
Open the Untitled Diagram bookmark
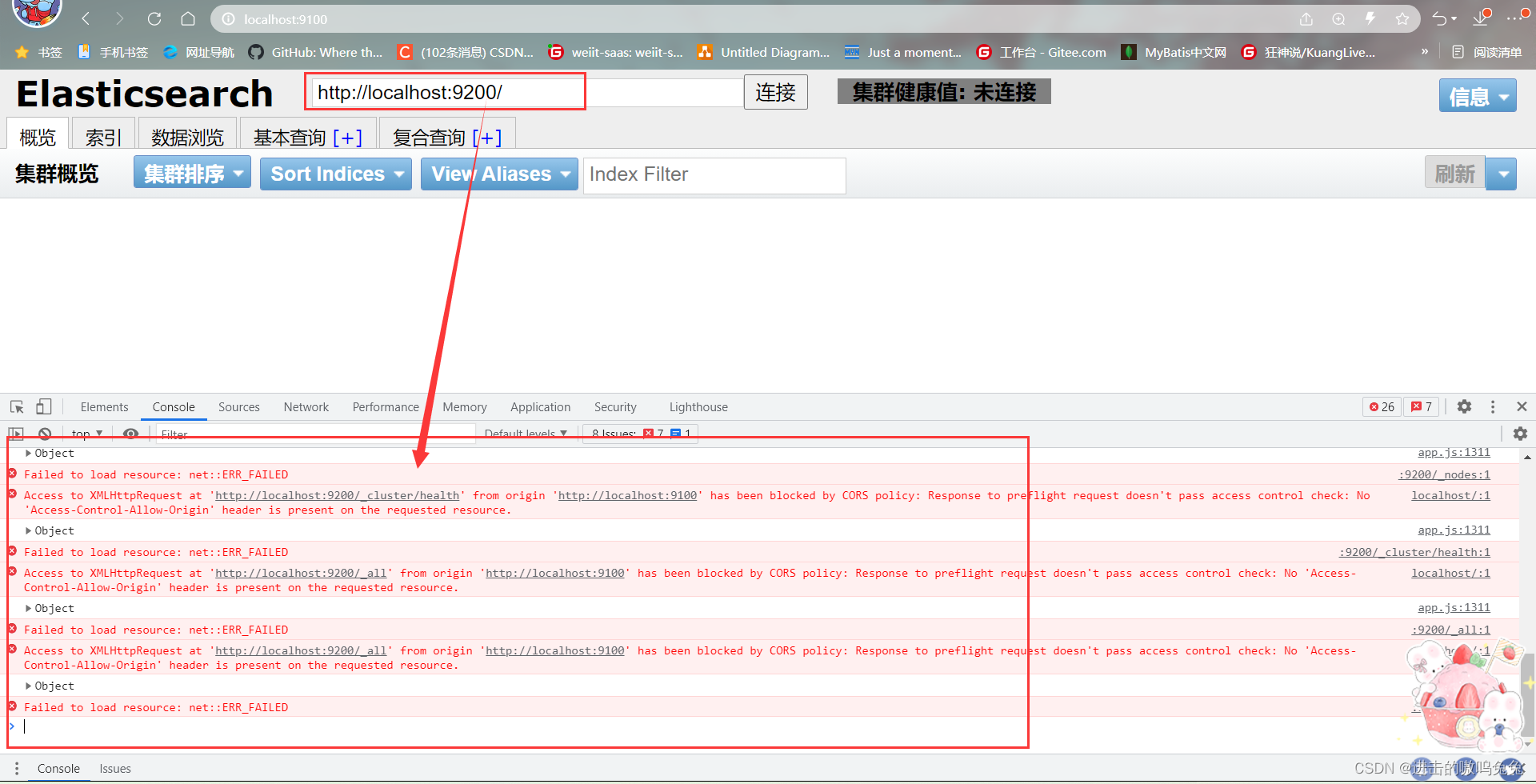pyautogui.click(x=764, y=52)
